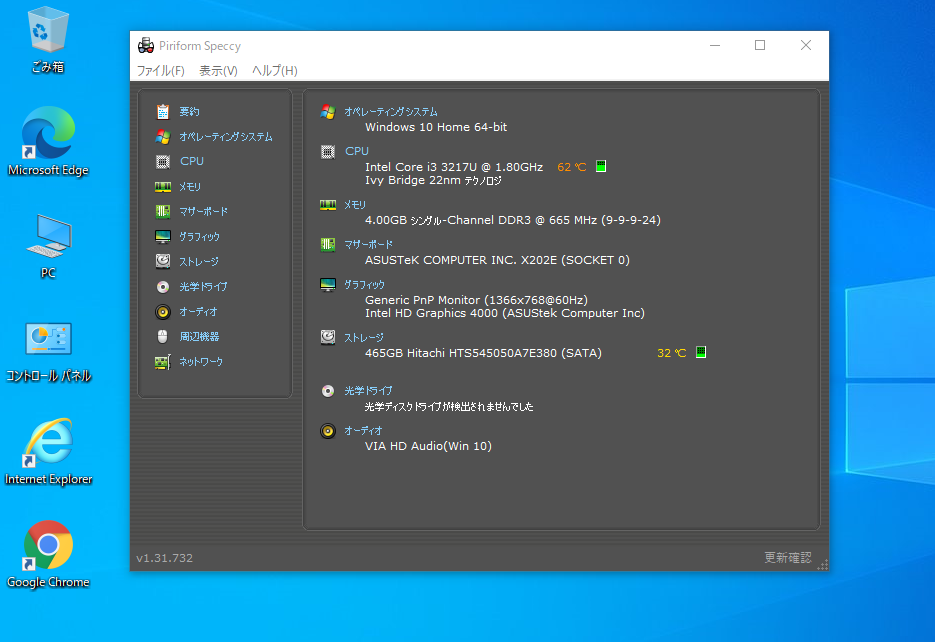Click the Speccy app icon in title bar
The image size is (935, 642).
[x=146, y=45]
